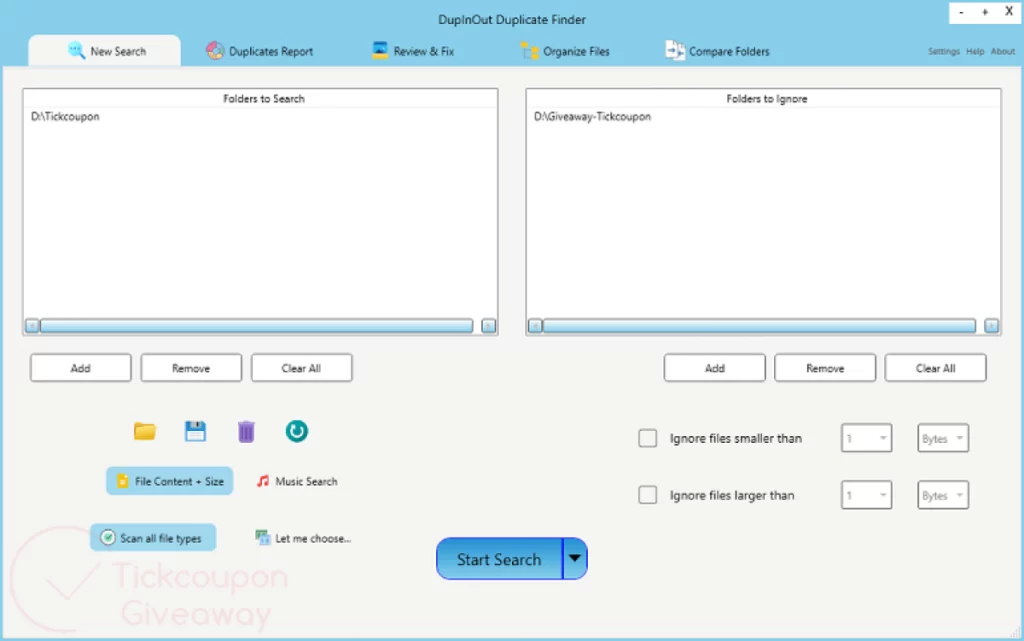Click the purple trash bin icon
Image resolution: width=1024 pixels, height=641 pixels.
pos(246,431)
